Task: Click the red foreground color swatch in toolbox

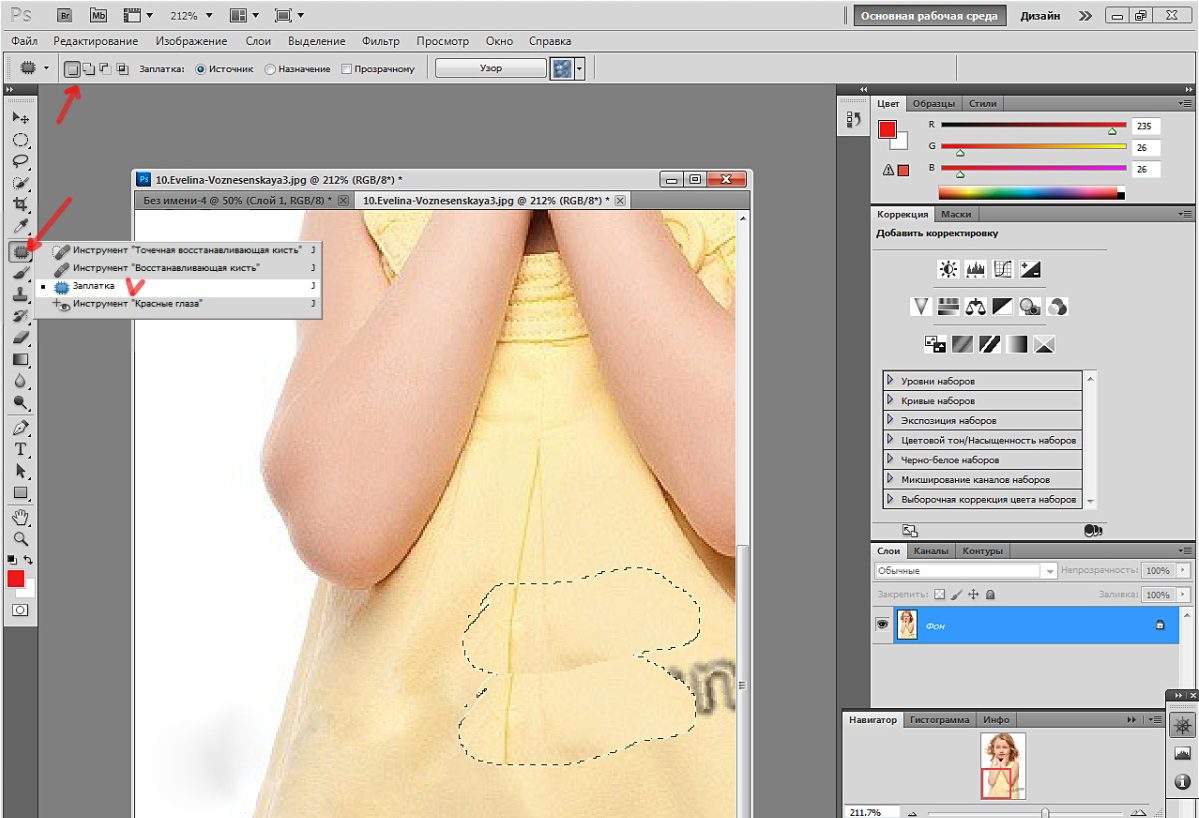Action: coord(15,579)
